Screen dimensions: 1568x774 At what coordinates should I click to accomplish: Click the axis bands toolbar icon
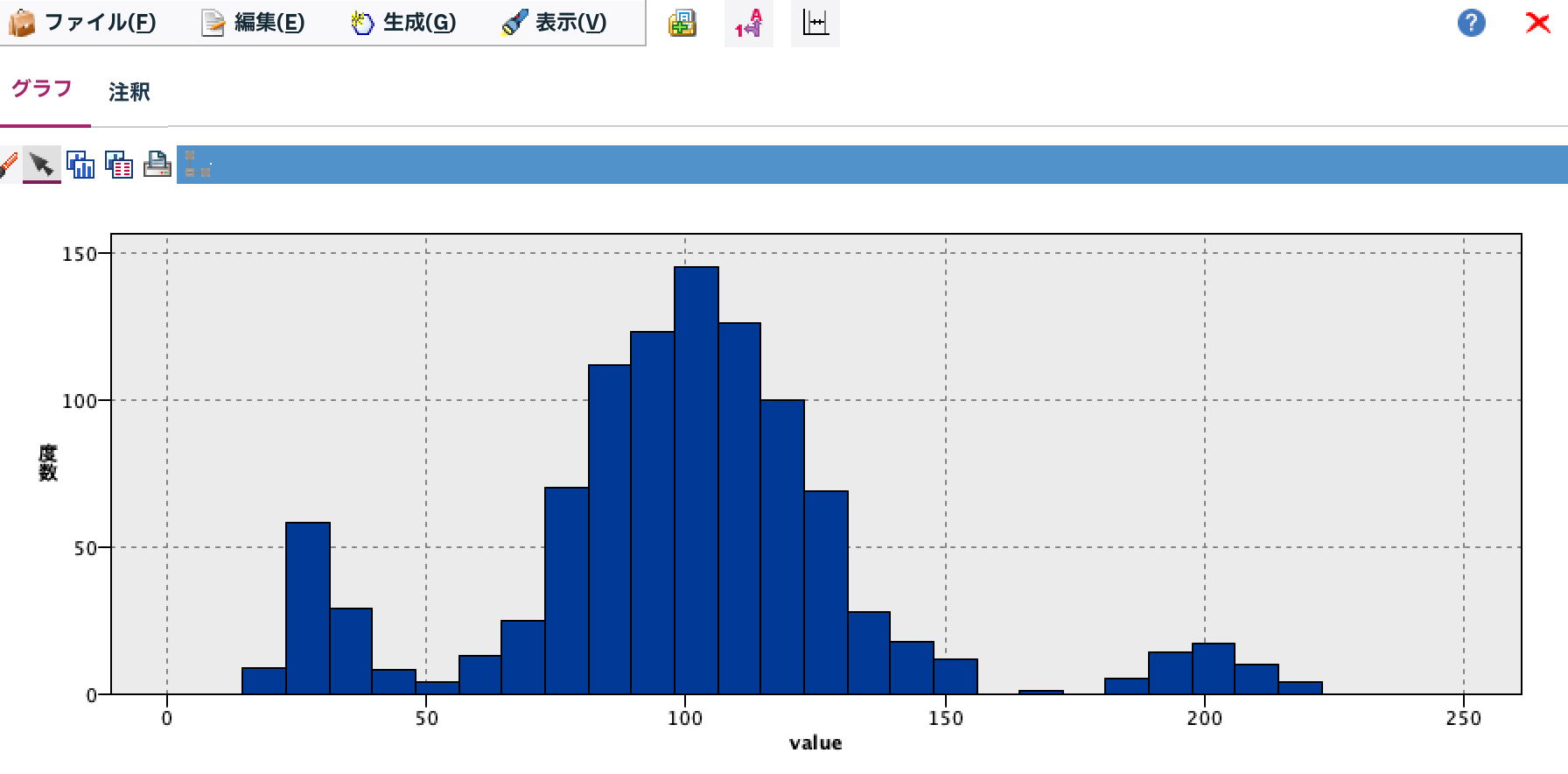815,23
